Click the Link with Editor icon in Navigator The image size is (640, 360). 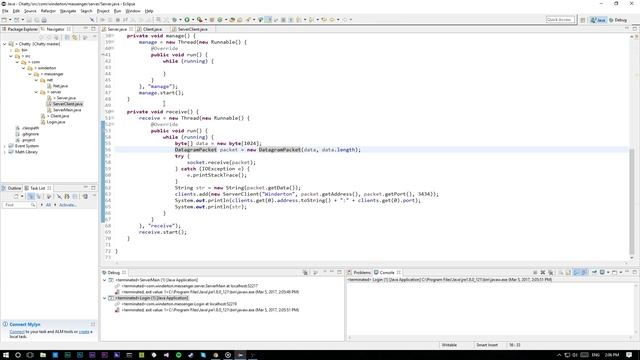point(75,37)
